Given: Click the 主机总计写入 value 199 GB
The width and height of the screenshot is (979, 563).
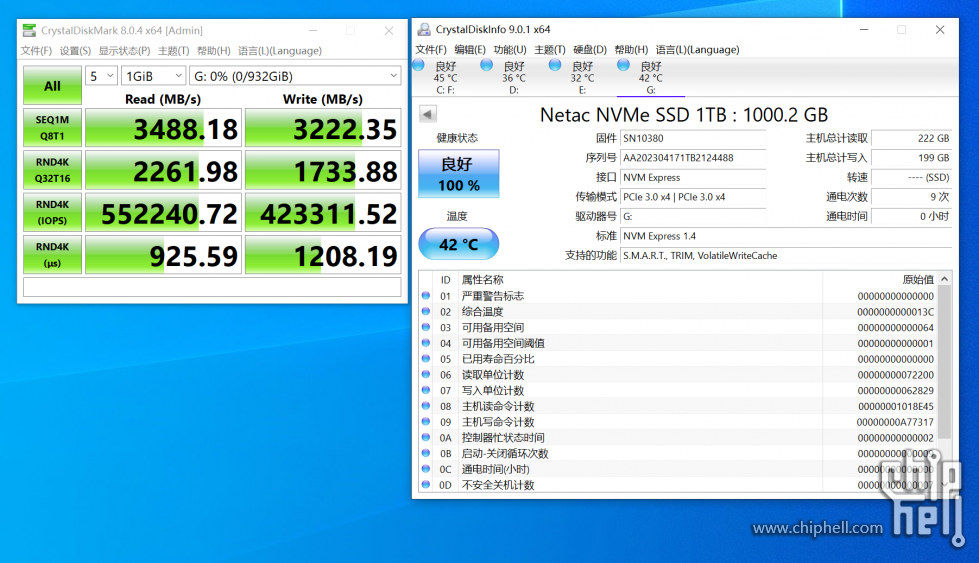Looking at the screenshot, I should click(912, 158).
